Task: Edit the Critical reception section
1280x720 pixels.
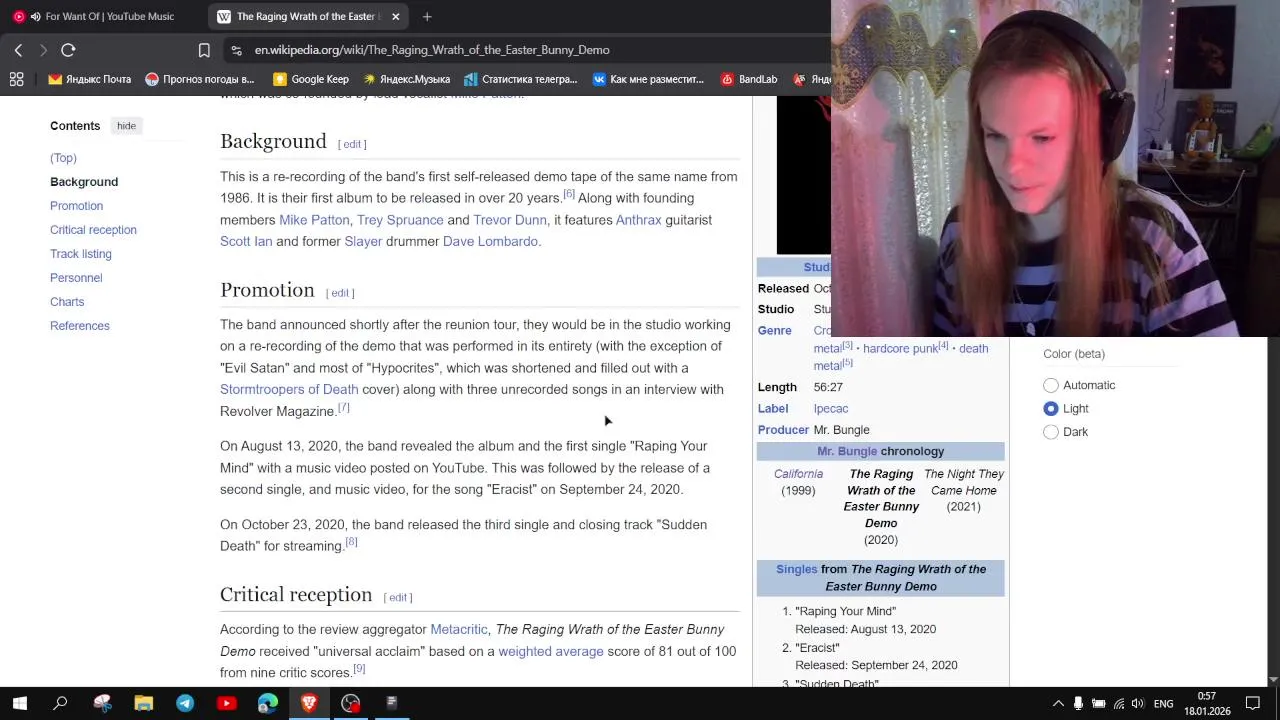Action: click(x=398, y=598)
